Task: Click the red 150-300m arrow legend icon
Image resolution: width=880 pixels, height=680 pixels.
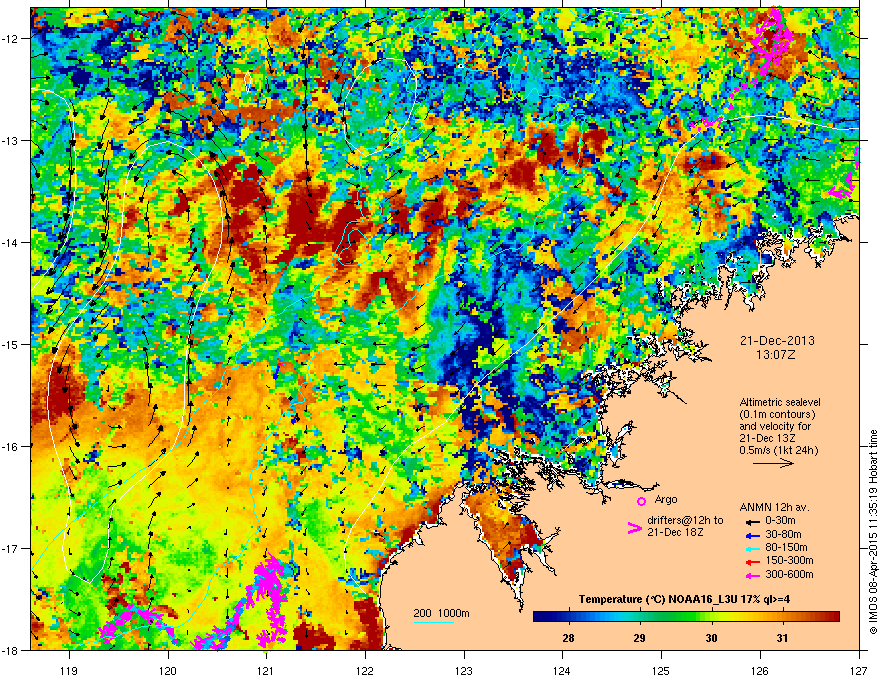Action: tap(751, 561)
